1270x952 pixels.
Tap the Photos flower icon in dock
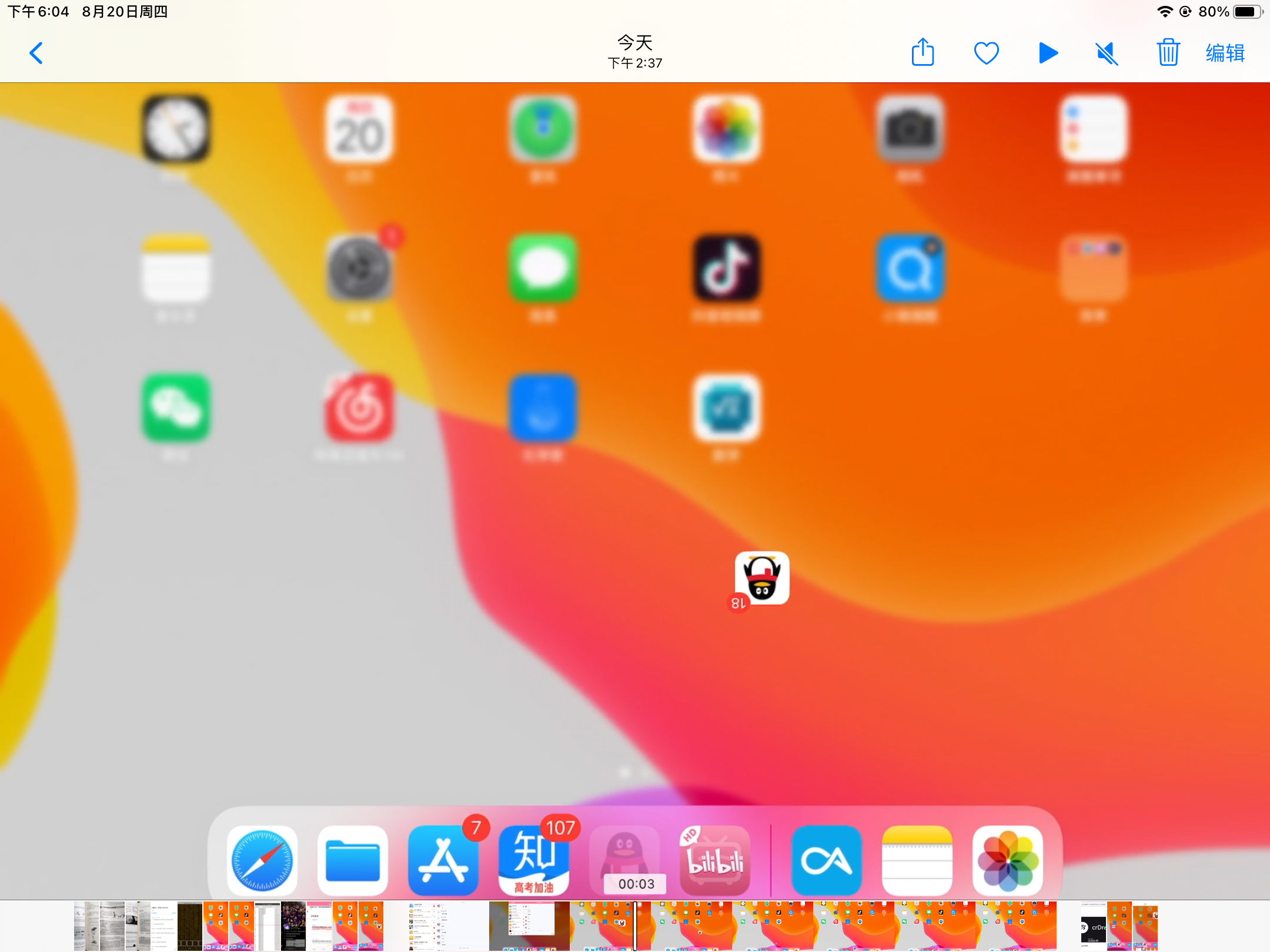coord(1007,861)
